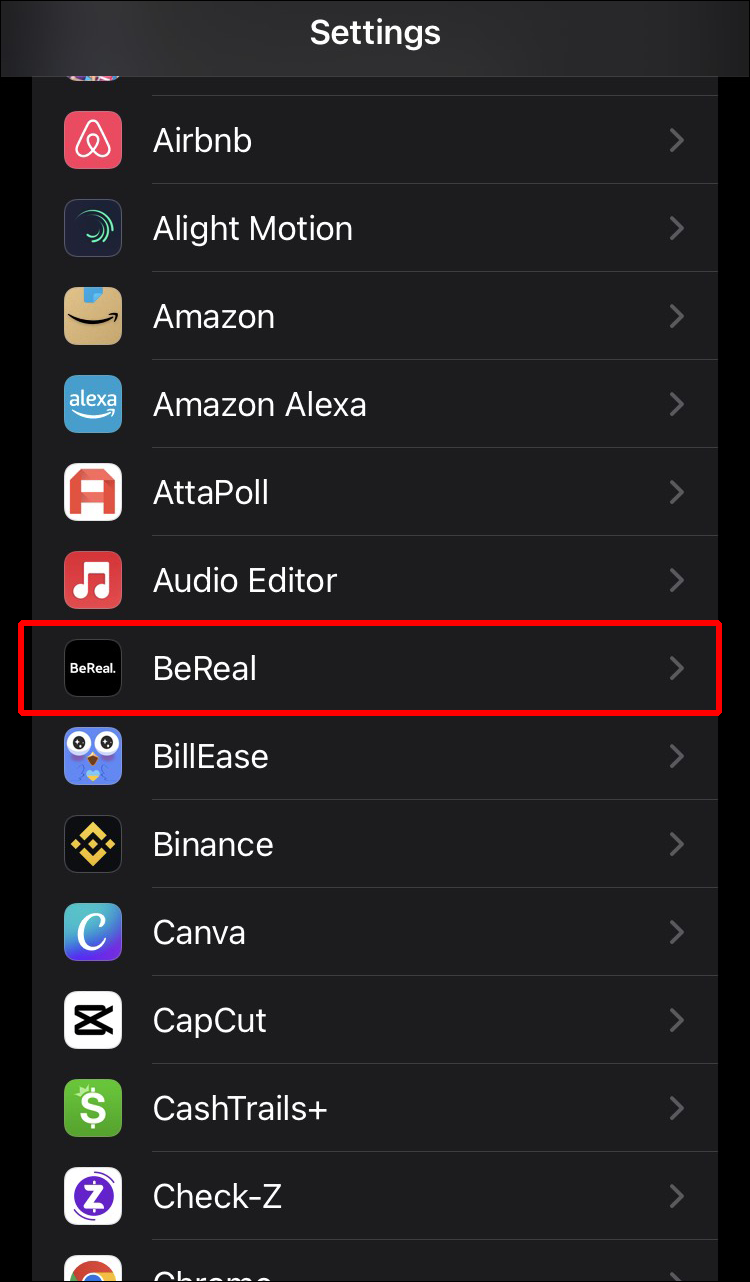The width and height of the screenshot is (750, 1282).
Task: Tap the Amazon Alexa icon
Action: (93, 404)
